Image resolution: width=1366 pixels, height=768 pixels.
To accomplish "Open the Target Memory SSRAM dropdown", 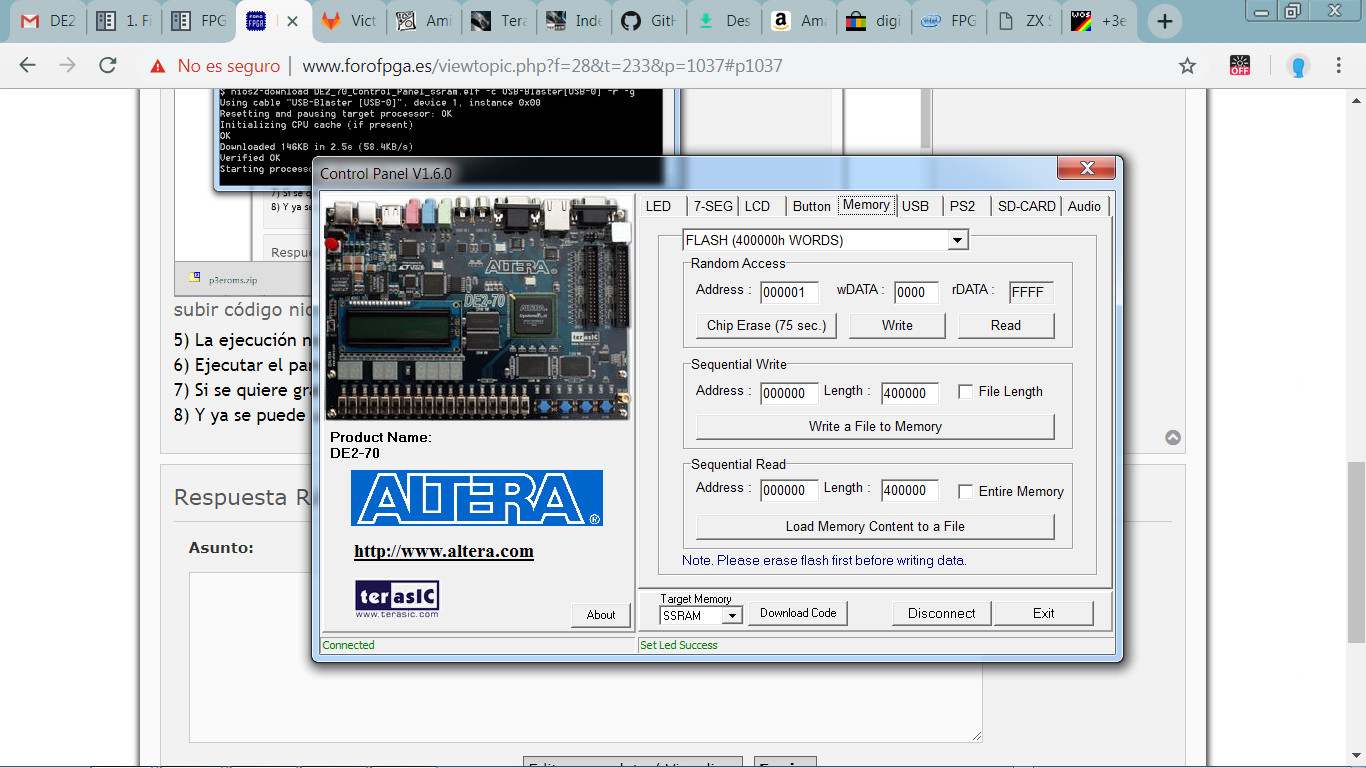I will pos(732,615).
